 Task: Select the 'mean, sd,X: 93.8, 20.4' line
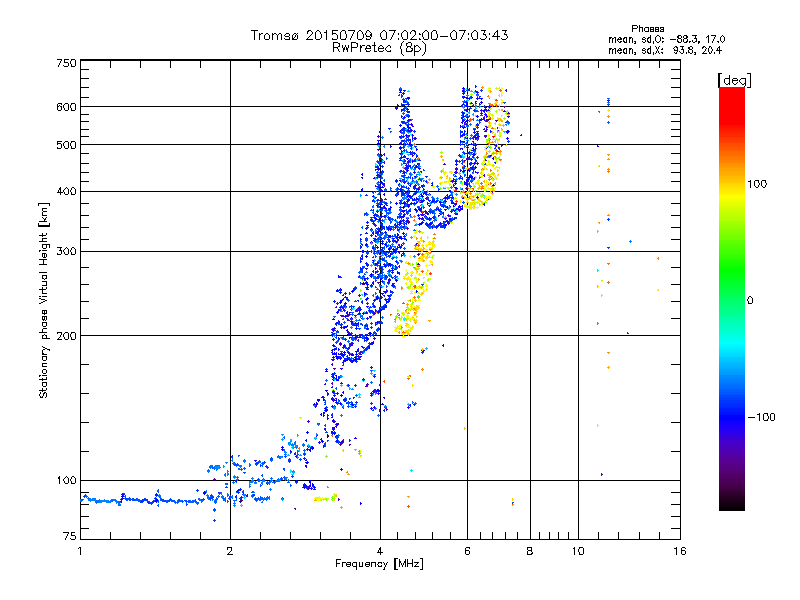point(665,50)
